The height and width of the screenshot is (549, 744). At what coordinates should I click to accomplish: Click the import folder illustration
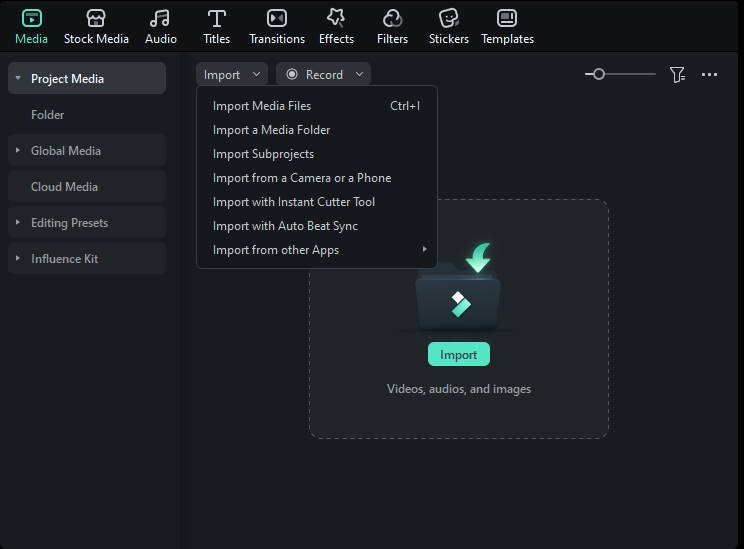click(x=458, y=288)
